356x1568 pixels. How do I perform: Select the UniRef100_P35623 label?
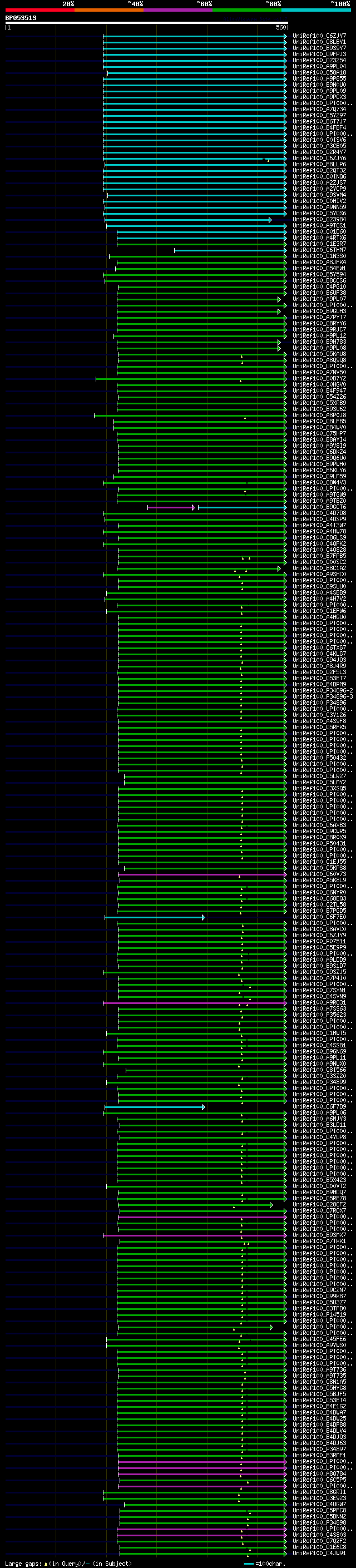point(319,1015)
